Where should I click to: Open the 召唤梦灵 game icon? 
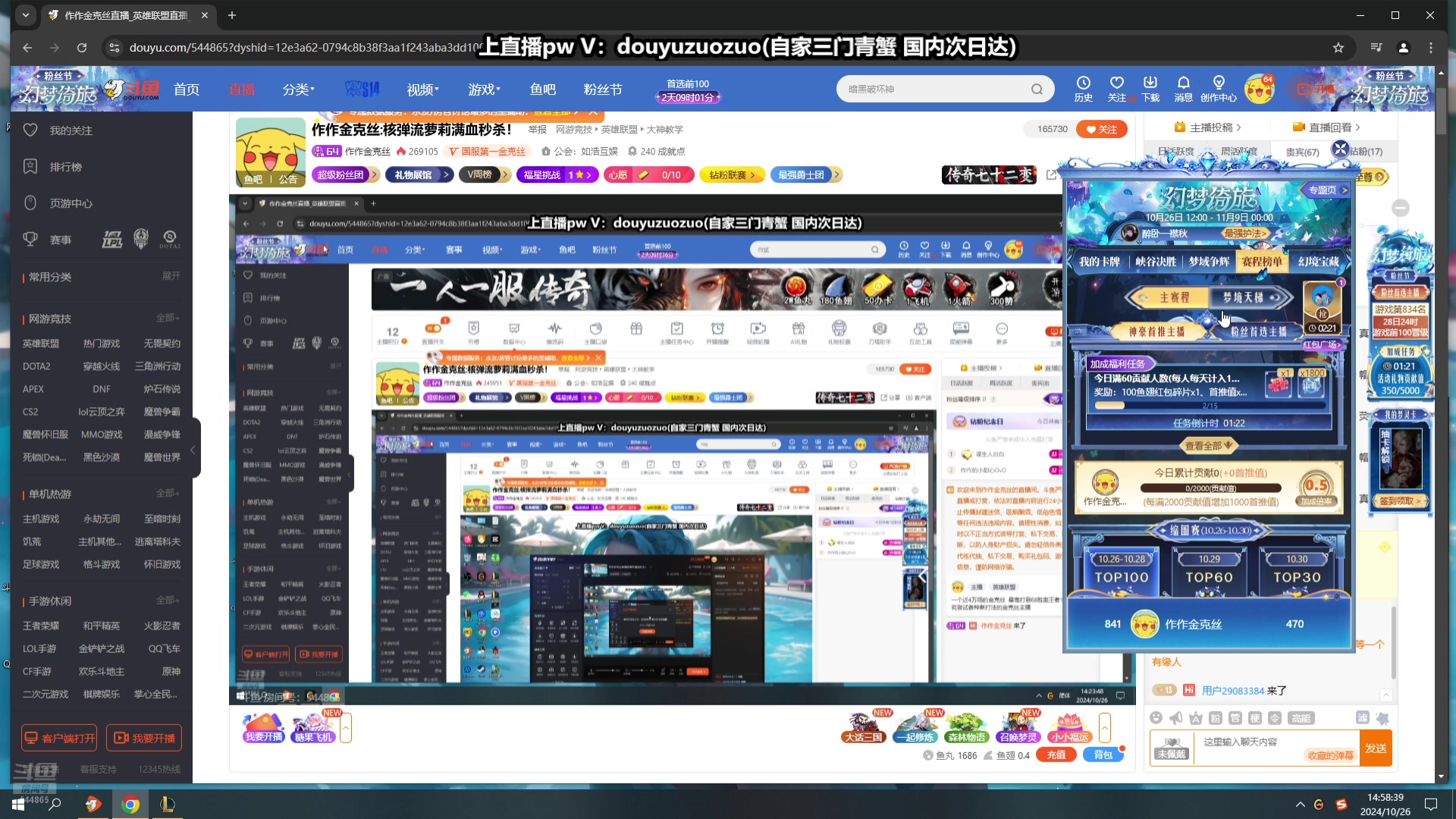(x=1018, y=727)
